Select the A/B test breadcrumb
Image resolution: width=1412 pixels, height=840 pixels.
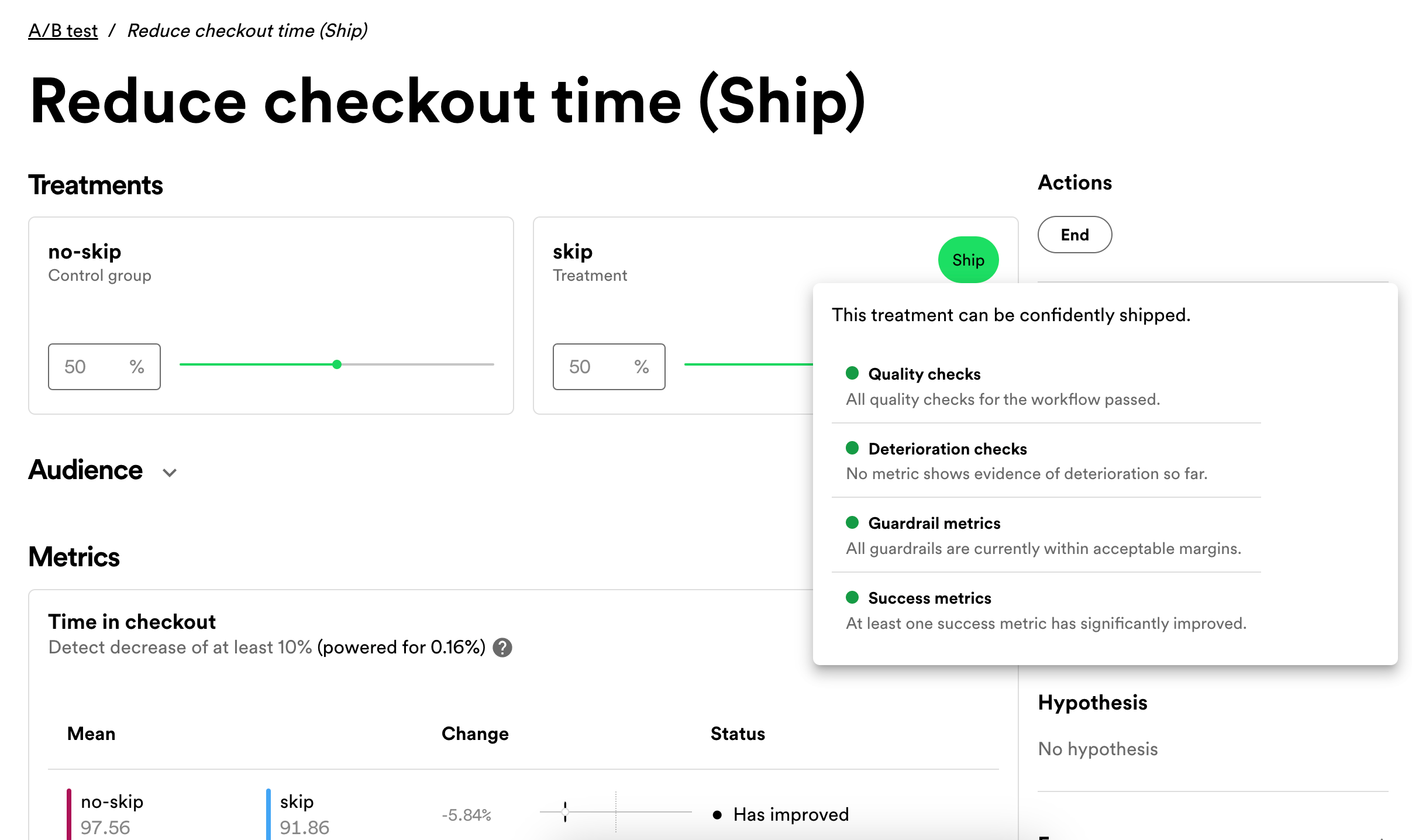point(62,30)
